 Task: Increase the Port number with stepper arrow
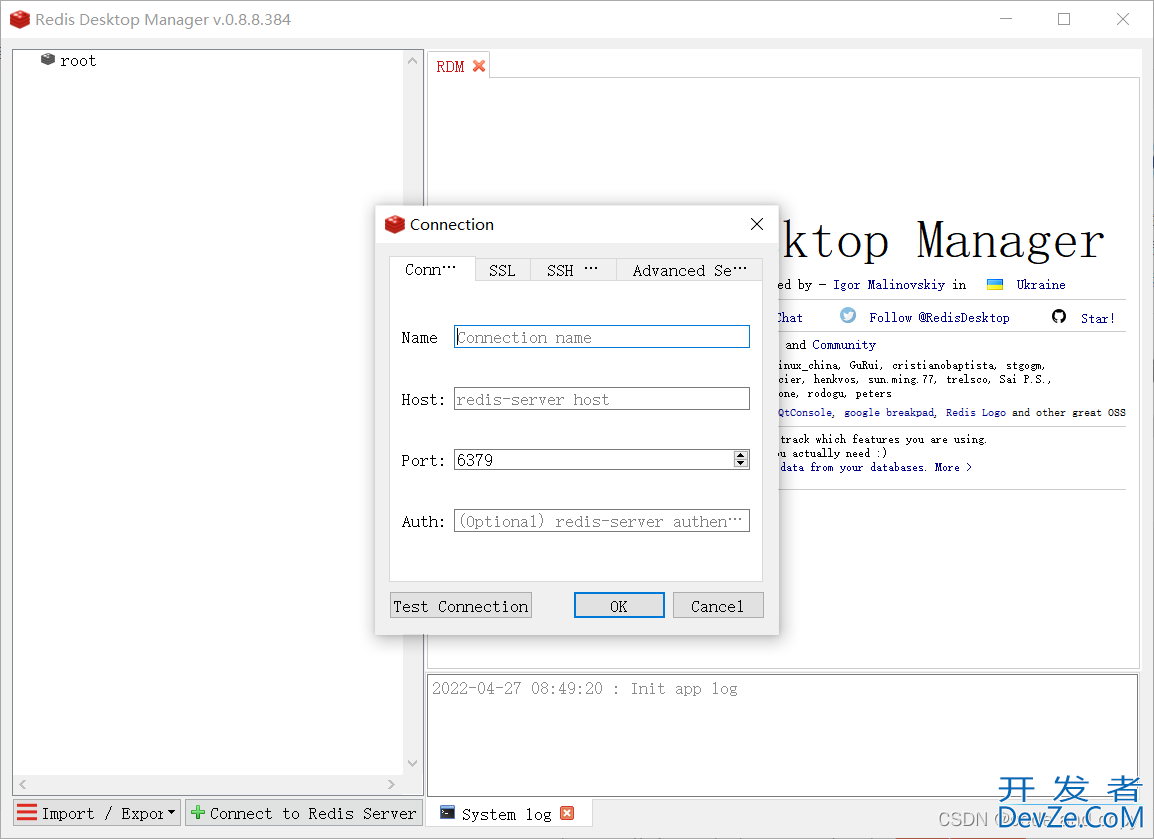coord(741,456)
